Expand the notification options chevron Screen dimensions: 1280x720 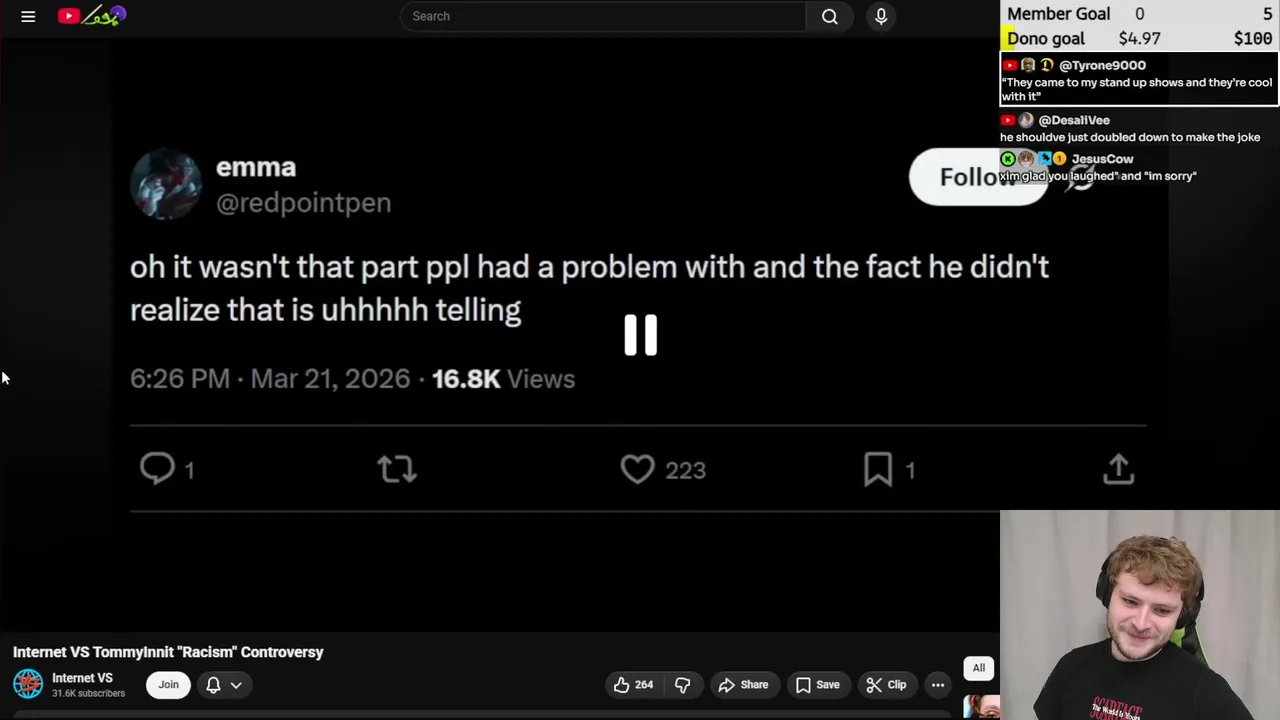(x=236, y=685)
